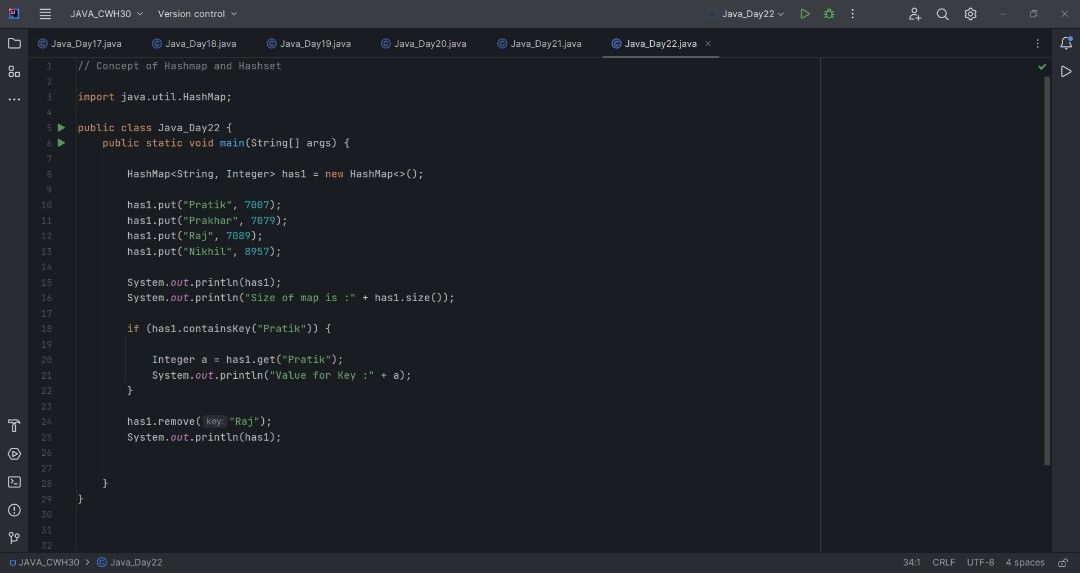Image resolution: width=1080 pixels, height=573 pixels.
Task: Open line separator CRLF selector
Action: (x=944, y=563)
